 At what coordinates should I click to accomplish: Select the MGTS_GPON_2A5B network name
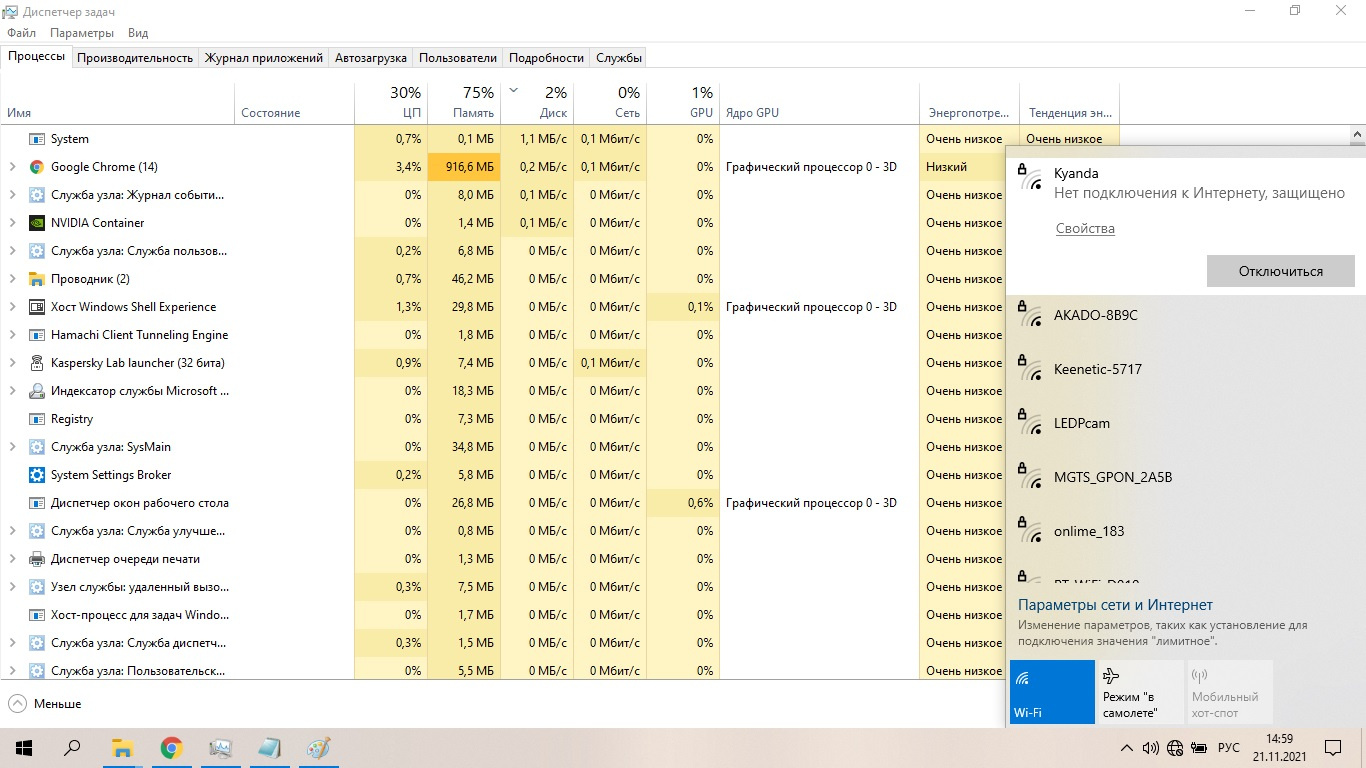click(1113, 477)
